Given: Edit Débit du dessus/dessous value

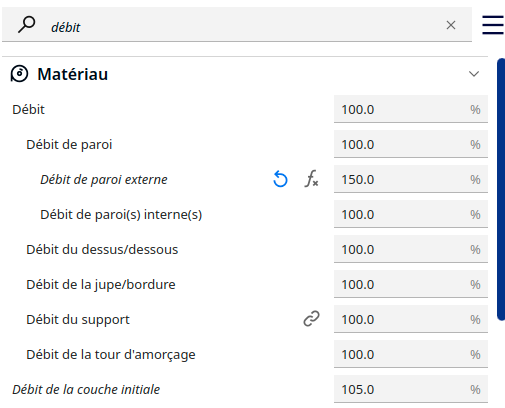Looking at the screenshot, I should pos(411,249).
